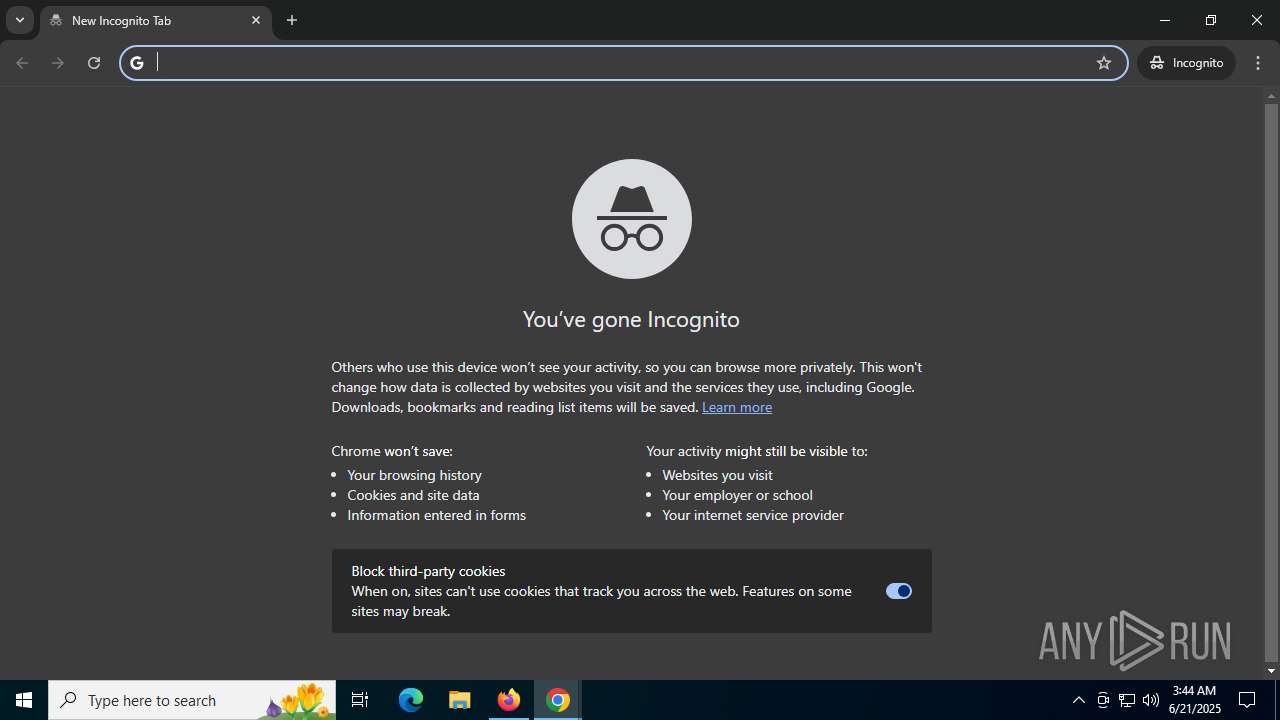Click the Meet Now tray icon
This screenshot has height=720, width=1280.
[x=1103, y=700]
